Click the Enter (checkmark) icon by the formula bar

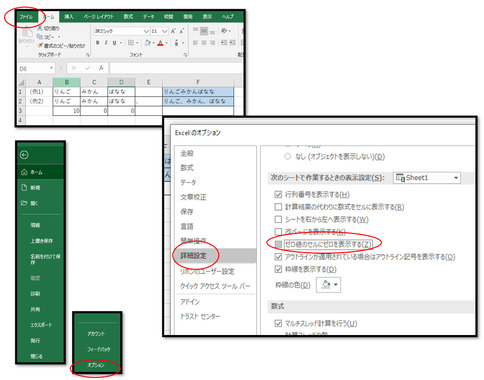87,68
